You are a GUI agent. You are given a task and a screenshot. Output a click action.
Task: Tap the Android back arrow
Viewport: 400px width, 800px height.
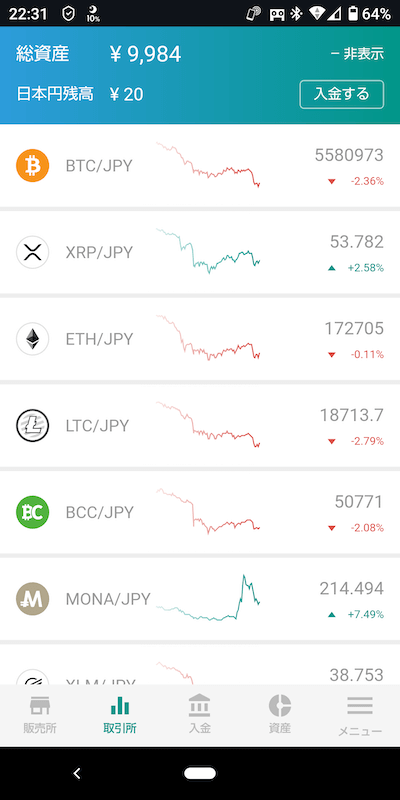click(77, 773)
